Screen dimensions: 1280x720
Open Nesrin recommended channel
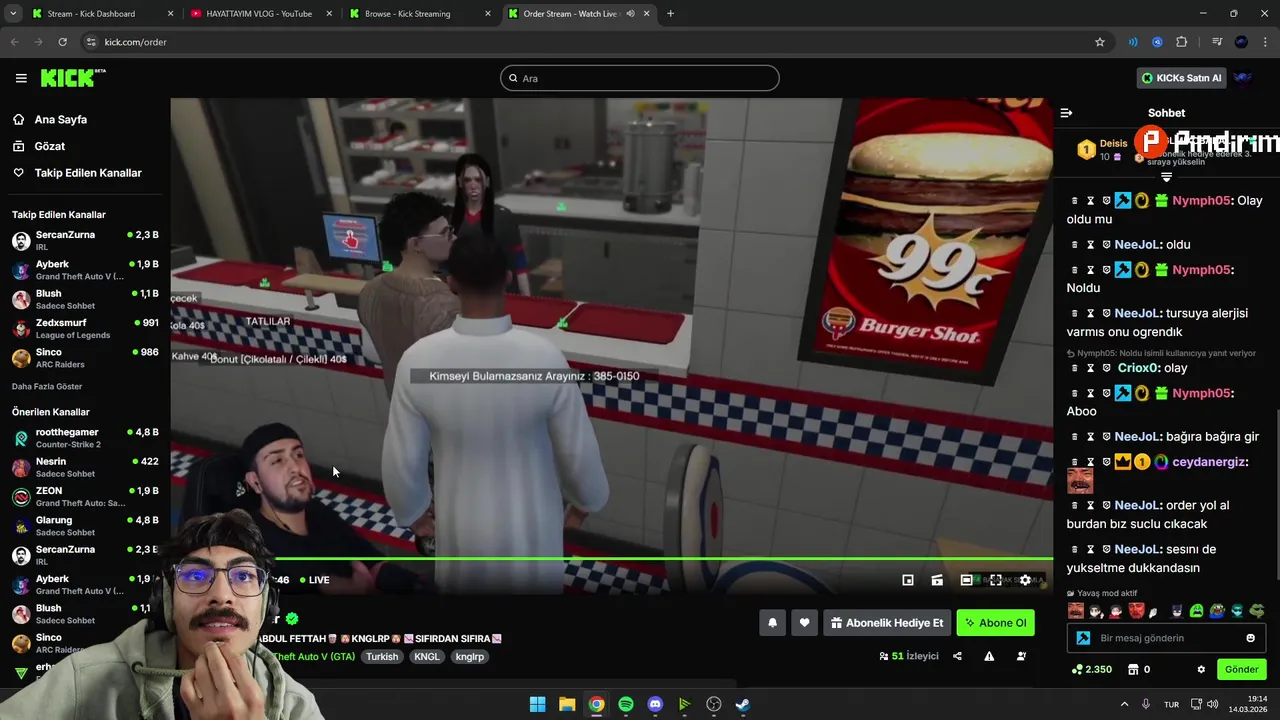(x=84, y=467)
